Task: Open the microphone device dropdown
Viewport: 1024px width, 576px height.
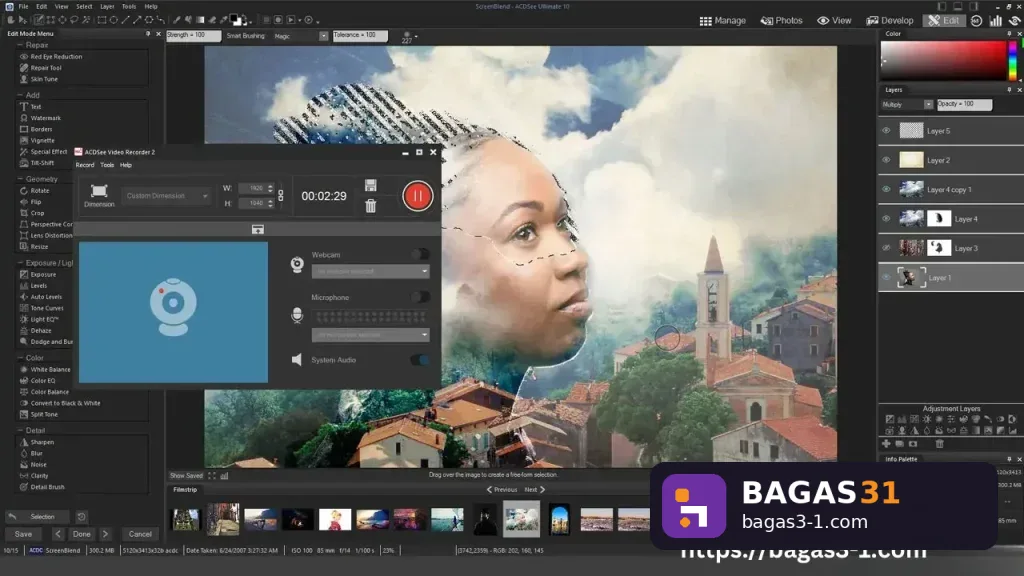Action: [370, 335]
